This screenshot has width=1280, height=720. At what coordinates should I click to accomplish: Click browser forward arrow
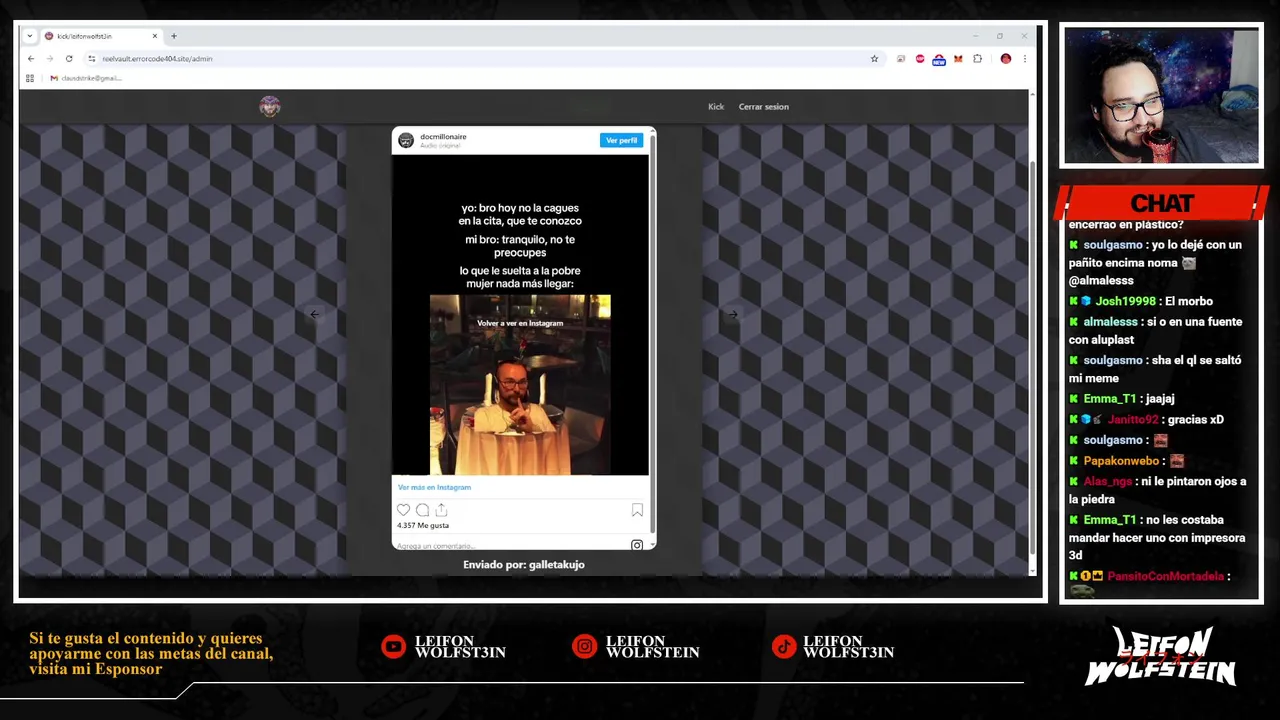click(49, 59)
